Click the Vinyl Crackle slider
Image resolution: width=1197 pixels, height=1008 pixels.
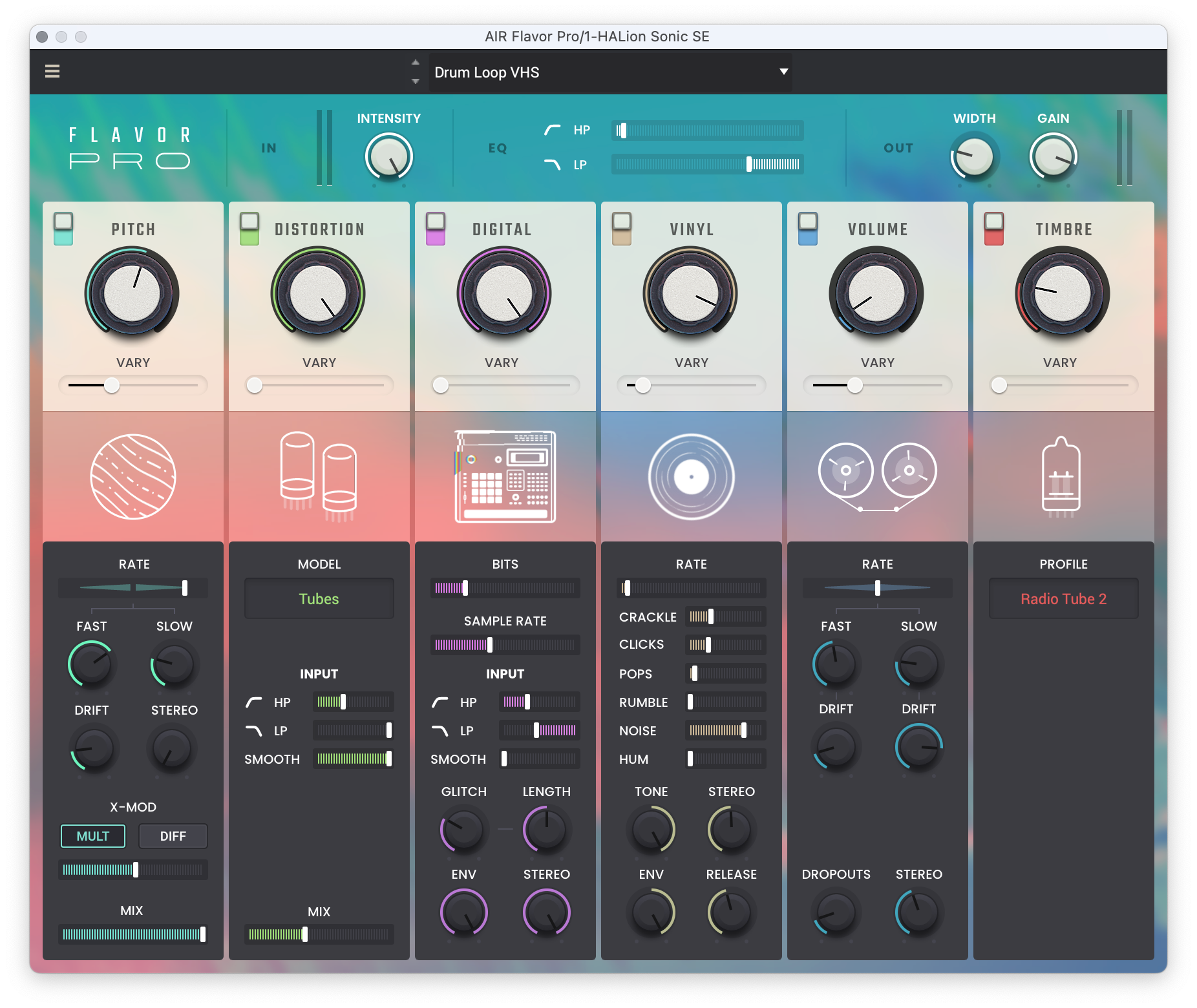coord(726,616)
